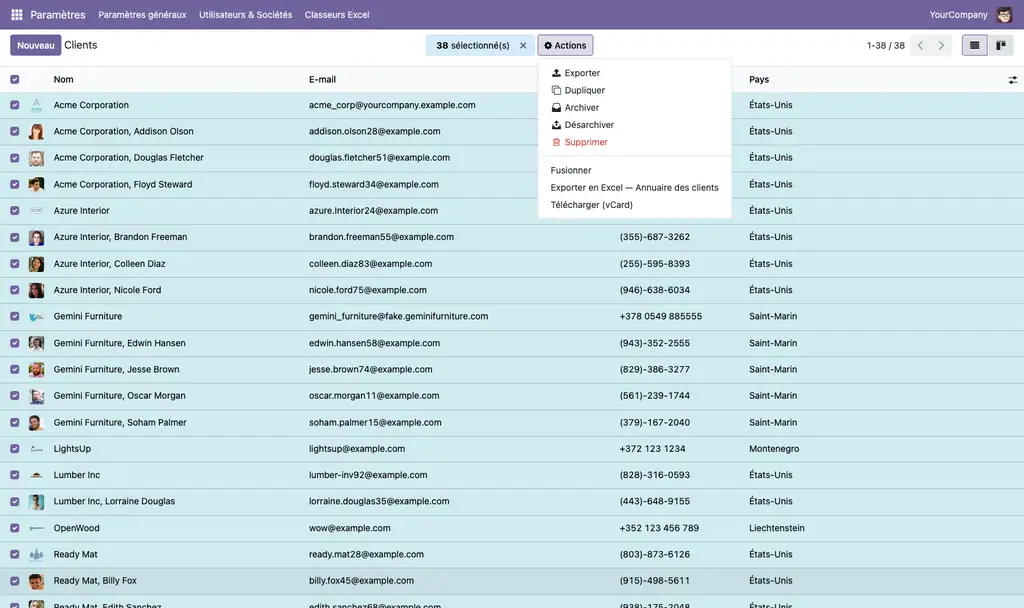Open Paramètres généraux menu

tap(142, 14)
